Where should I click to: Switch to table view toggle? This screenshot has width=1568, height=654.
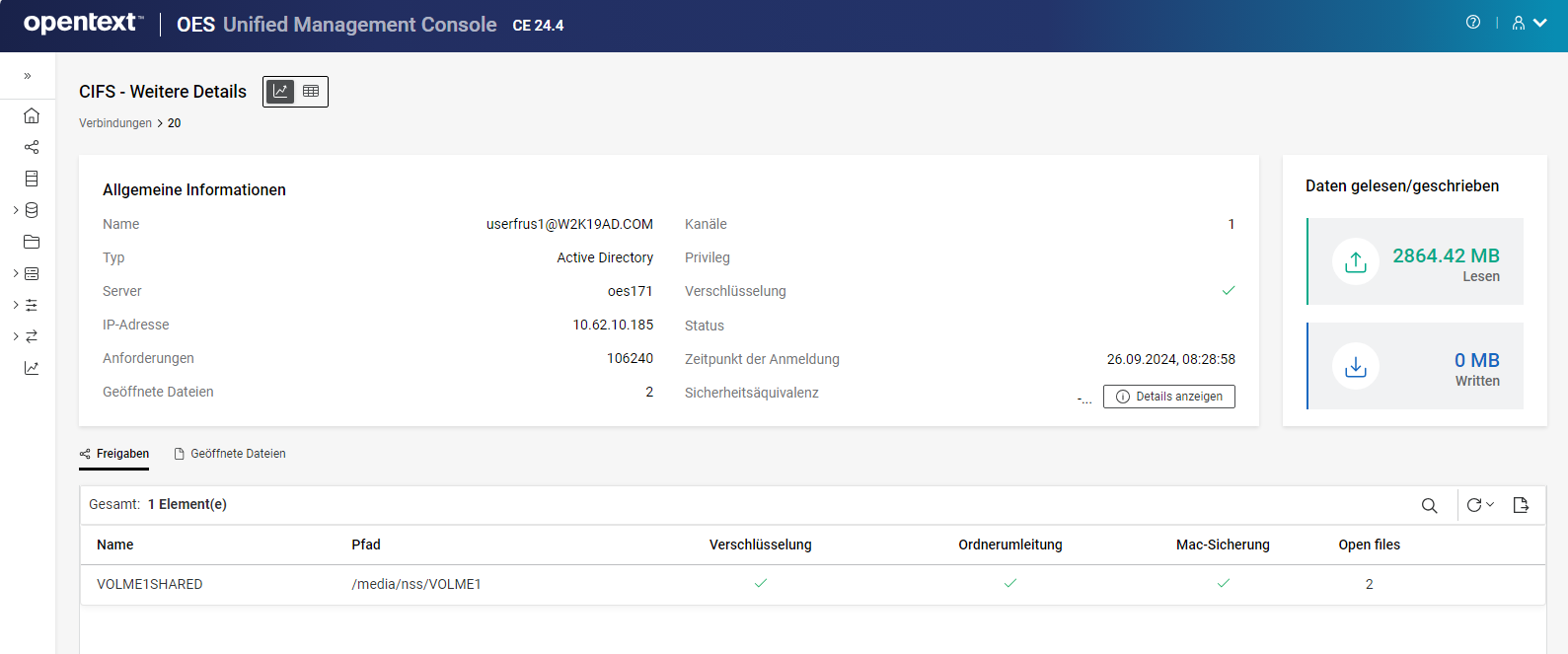coord(311,91)
